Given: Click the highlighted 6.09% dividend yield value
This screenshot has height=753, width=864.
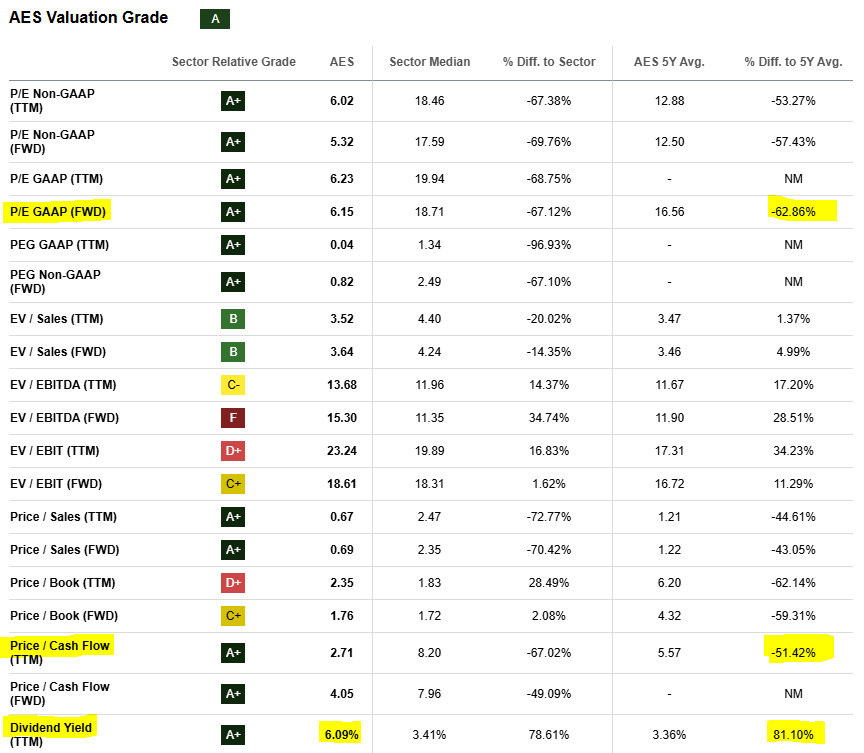Looking at the screenshot, I should click(342, 735).
